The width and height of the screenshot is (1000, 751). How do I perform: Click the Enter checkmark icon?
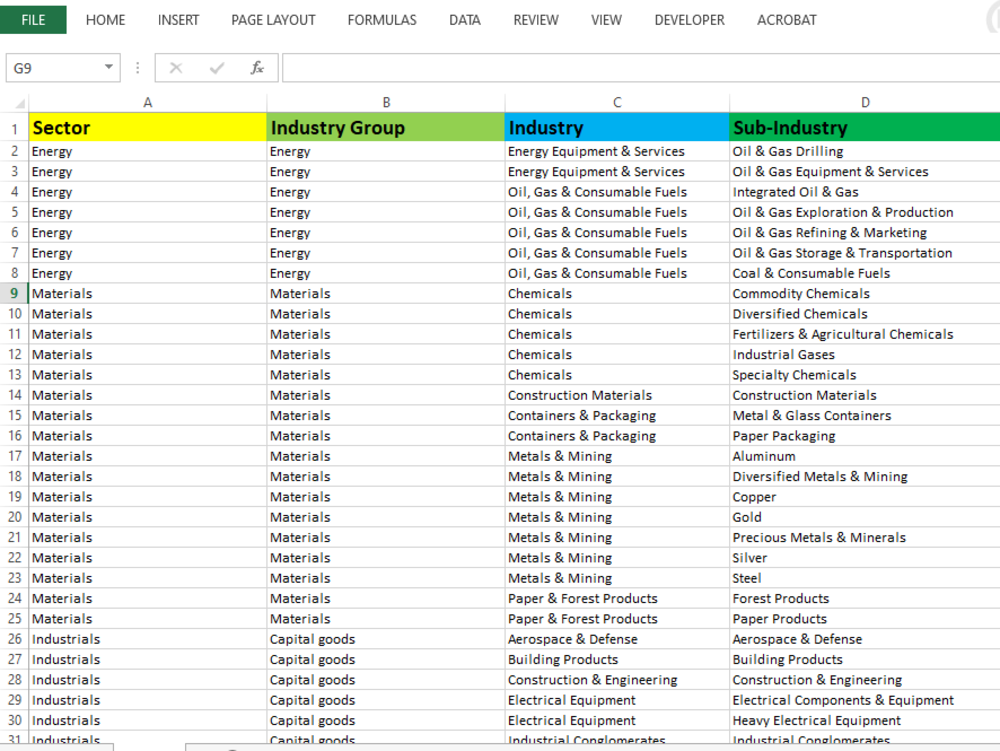tap(217, 68)
